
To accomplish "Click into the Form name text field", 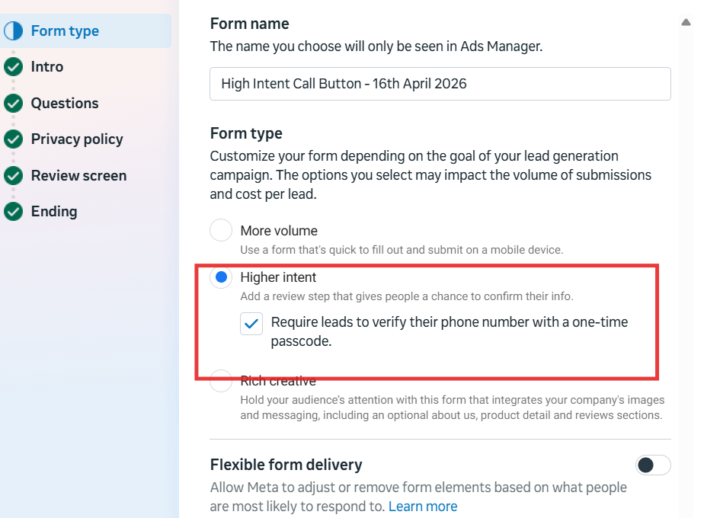I will [440, 84].
